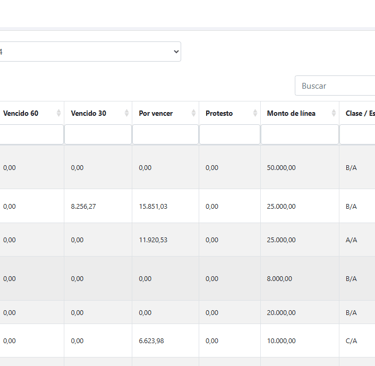Click 25.000,00 in the 15.851,03 row

tap(281, 207)
